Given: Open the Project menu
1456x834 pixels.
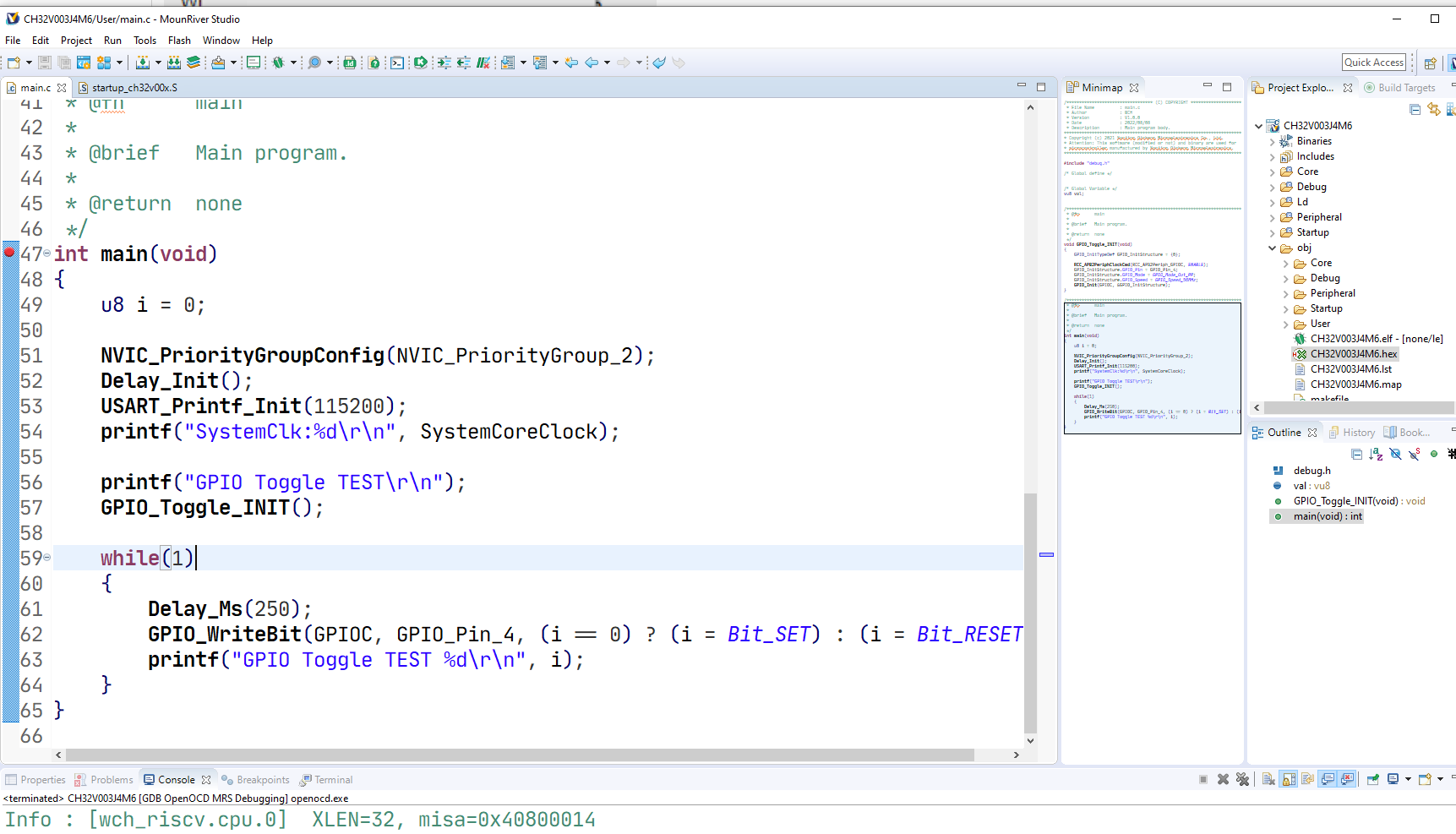Looking at the screenshot, I should coord(76,41).
